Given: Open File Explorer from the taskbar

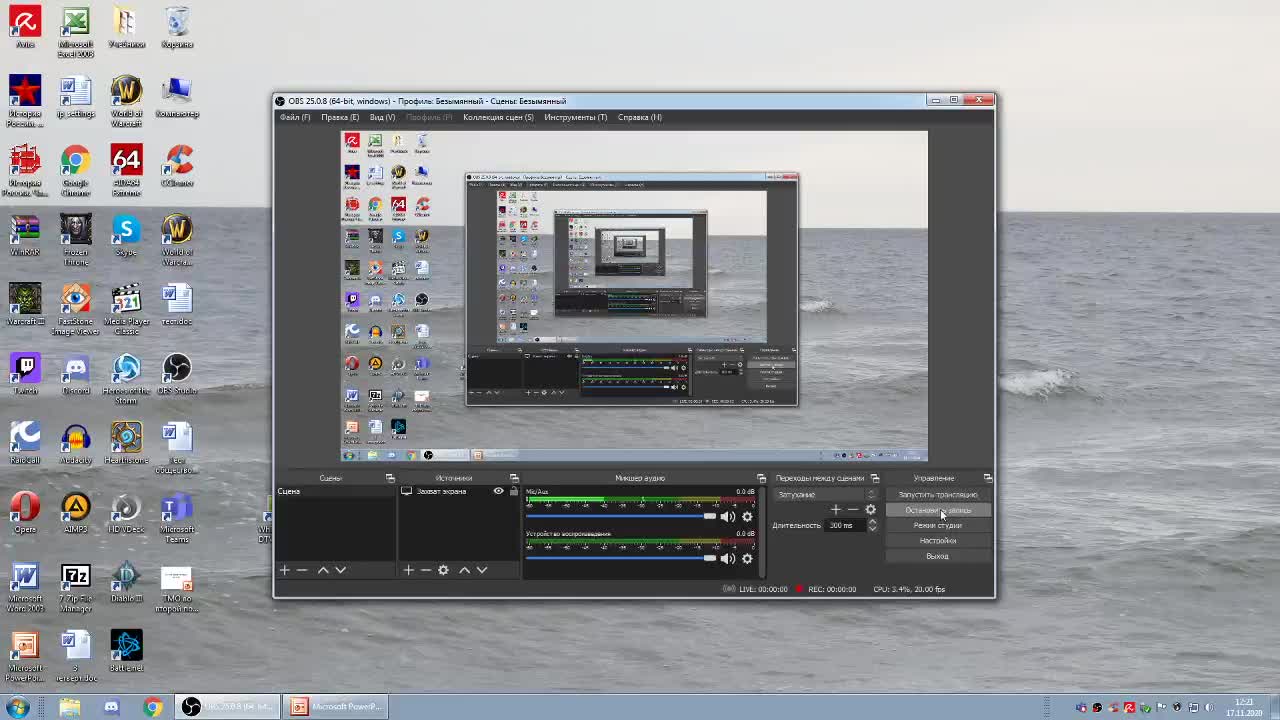Looking at the screenshot, I should point(70,707).
